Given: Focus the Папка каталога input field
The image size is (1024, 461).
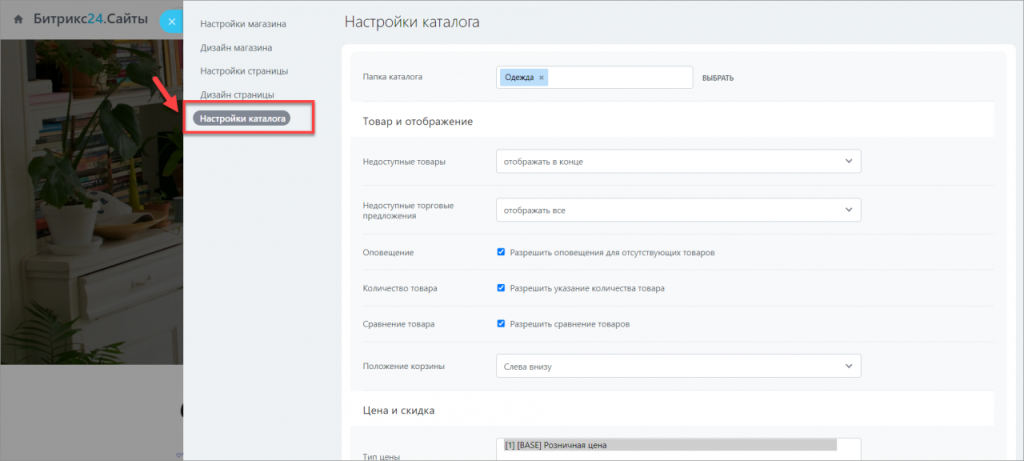Looking at the screenshot, I should pyautogui.click(x=594, y=77).
